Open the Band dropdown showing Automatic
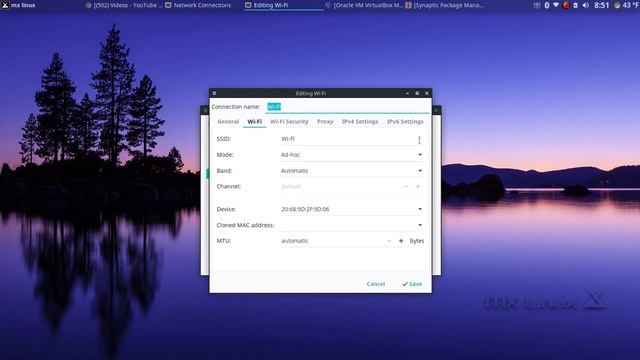640x360 pixels. pos(351,171)
